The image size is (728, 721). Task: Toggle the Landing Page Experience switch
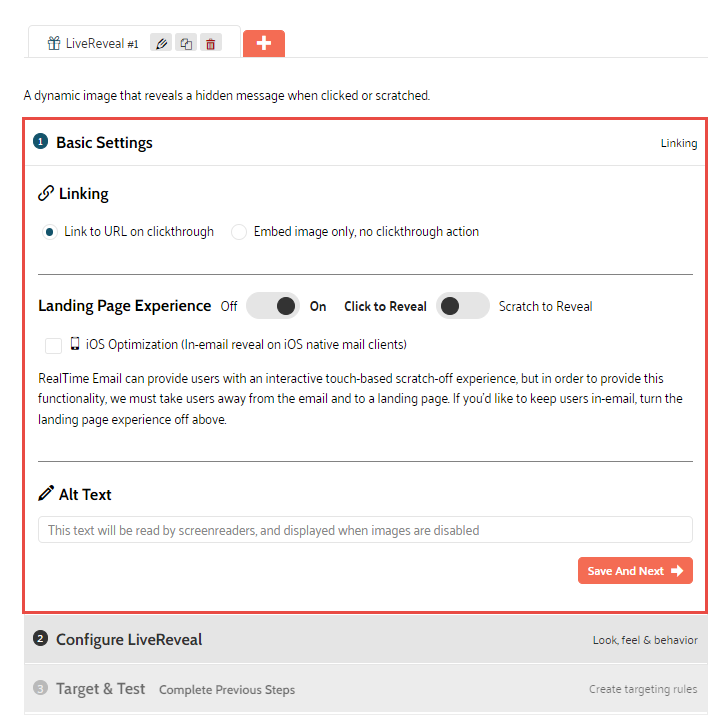pyautogui.click(x=273, y=306)
